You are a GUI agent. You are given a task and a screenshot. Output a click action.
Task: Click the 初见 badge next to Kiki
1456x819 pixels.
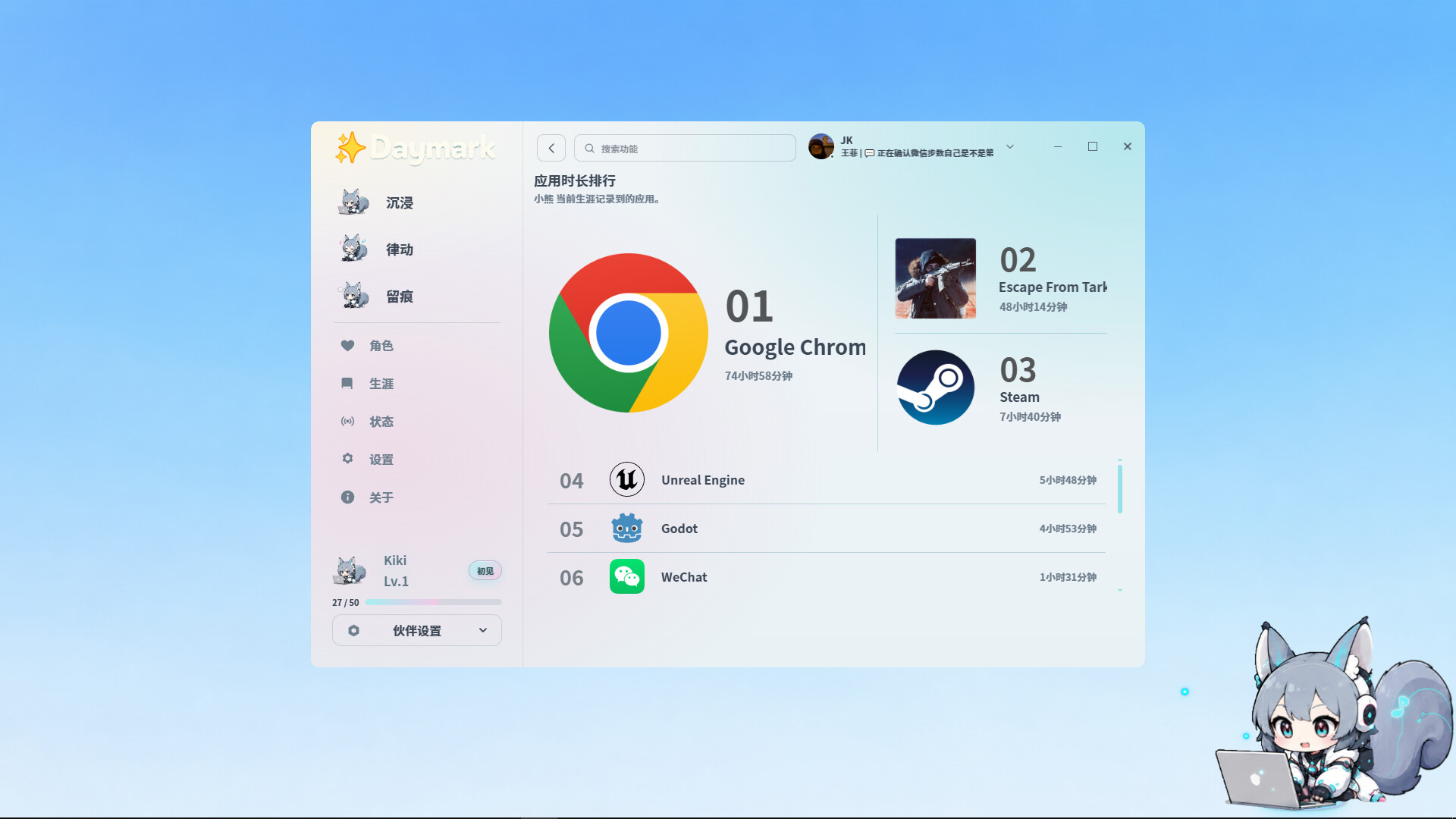point(485,571)
